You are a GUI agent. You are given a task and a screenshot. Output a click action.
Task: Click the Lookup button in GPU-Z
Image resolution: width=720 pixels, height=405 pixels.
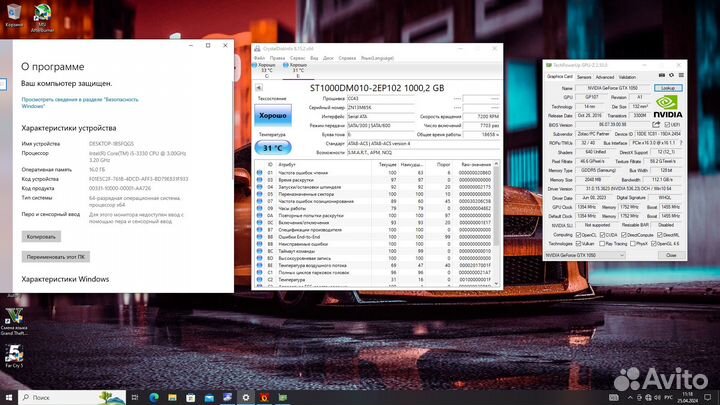(668, 88)
